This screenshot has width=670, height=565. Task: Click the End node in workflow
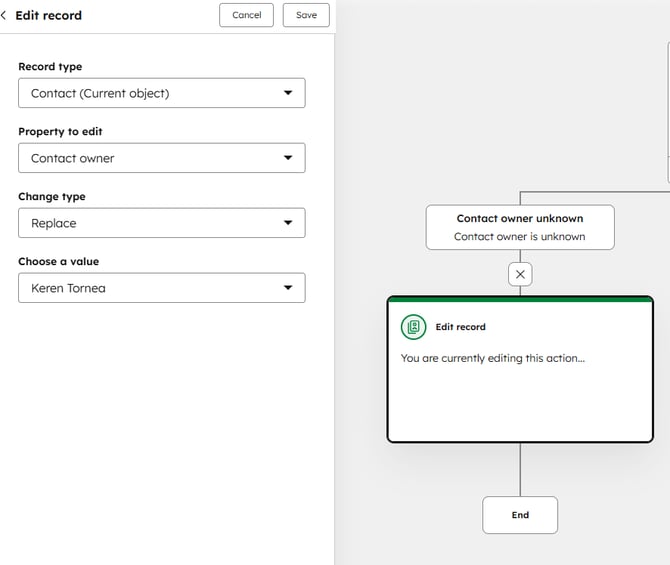tap(520, 515)
